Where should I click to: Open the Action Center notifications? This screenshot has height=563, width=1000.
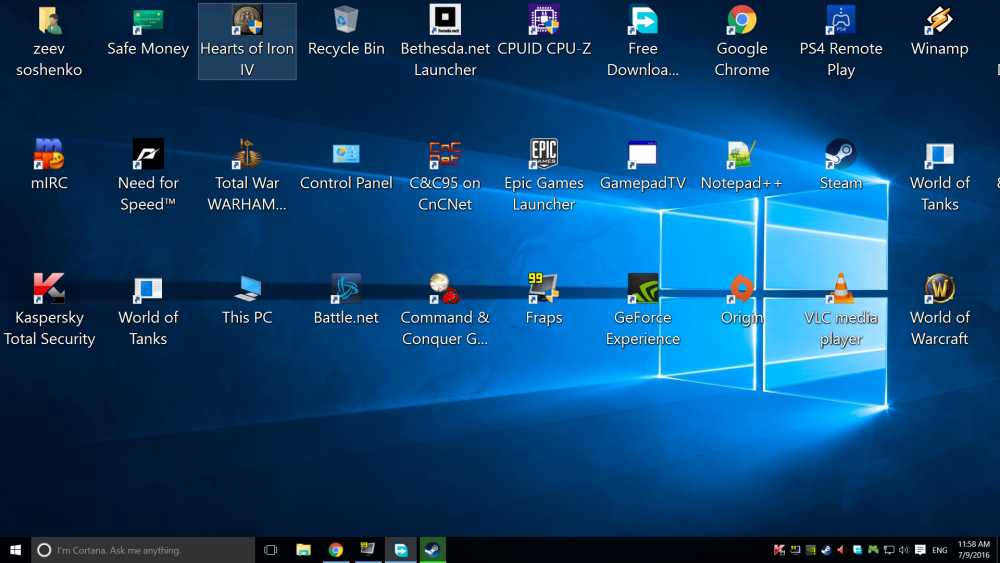point(920,550)
